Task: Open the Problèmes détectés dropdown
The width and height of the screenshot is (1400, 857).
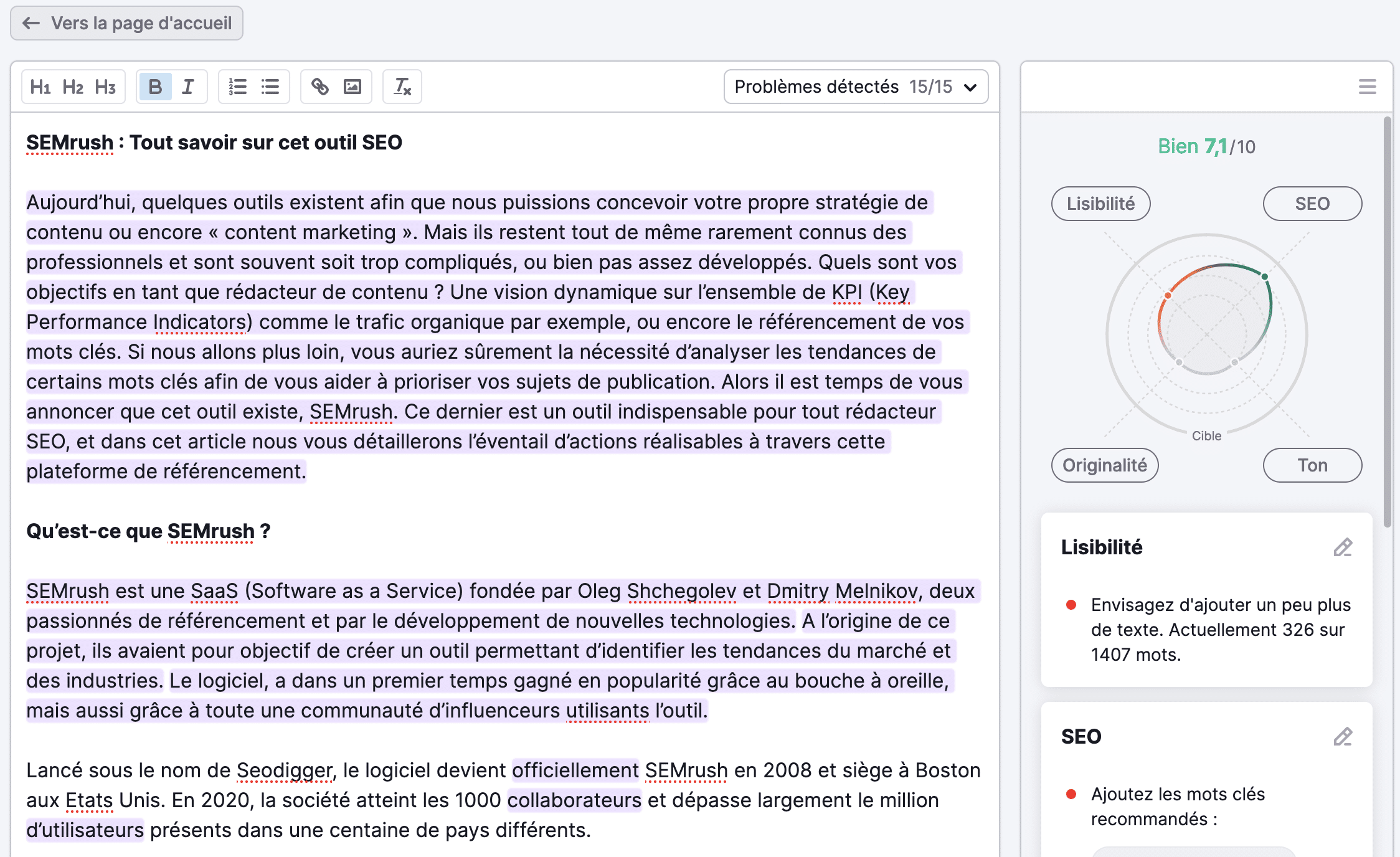Action: click(x=856, y=87)
